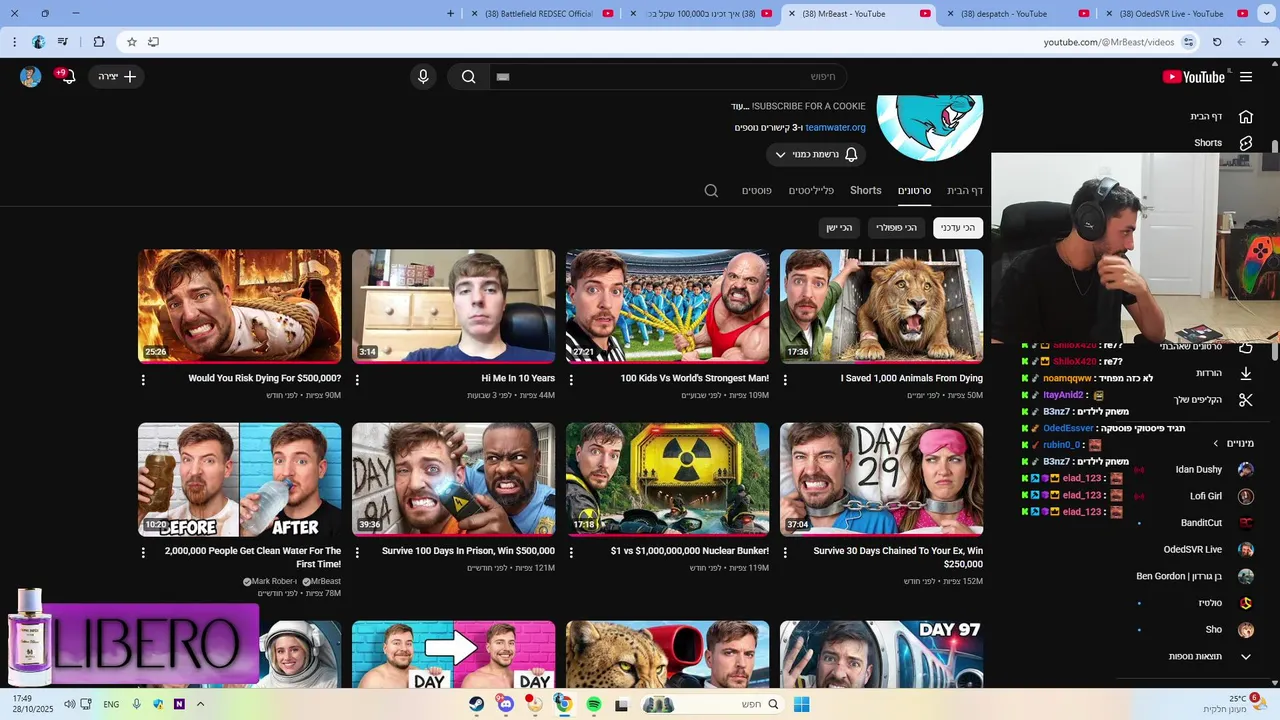Switch to the 'פלייליסטים' channel tab

pos(811,190)
